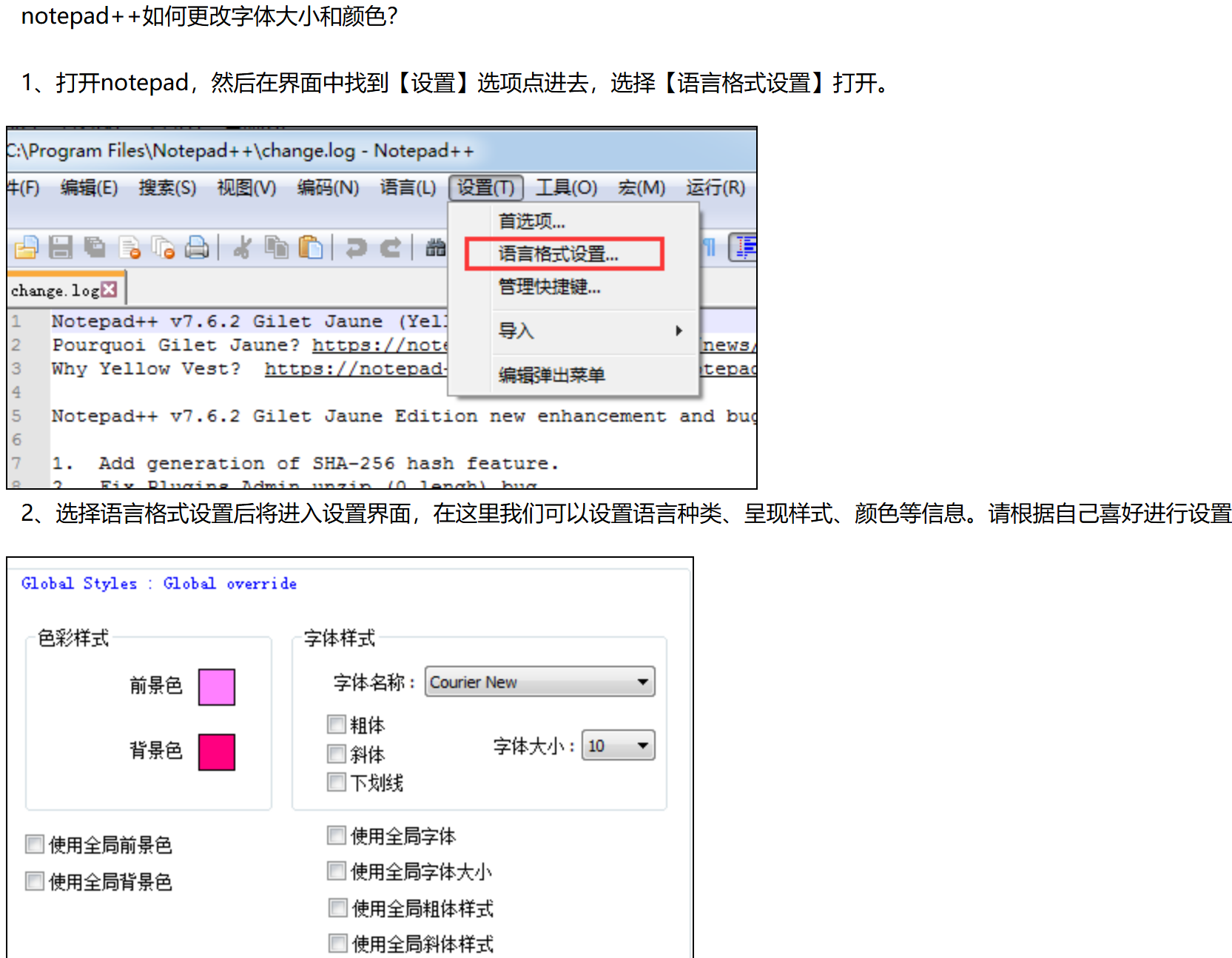Pick the 背景色 background color swatch

[216, 752]
